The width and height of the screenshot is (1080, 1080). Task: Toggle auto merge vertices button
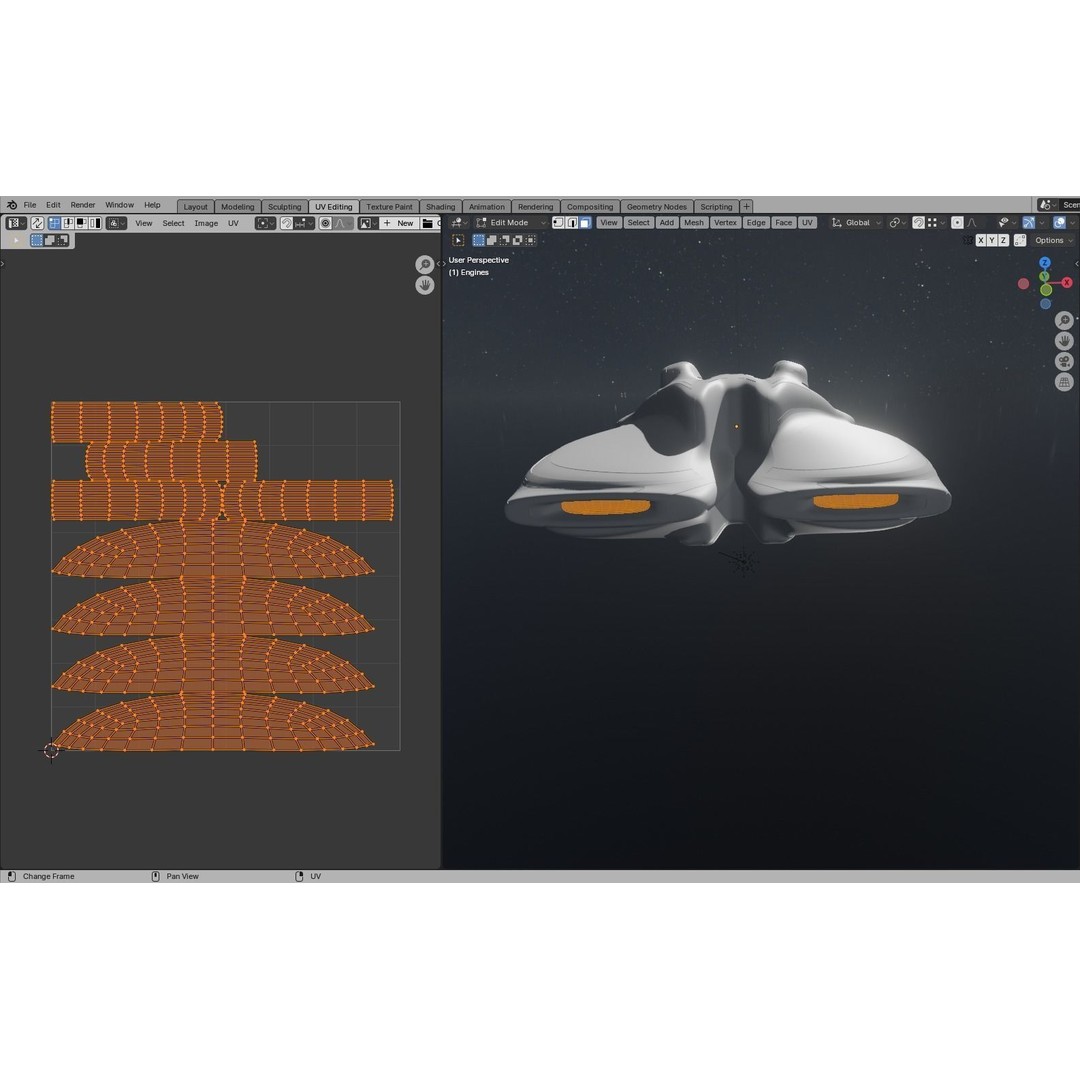coord(1020,240)
